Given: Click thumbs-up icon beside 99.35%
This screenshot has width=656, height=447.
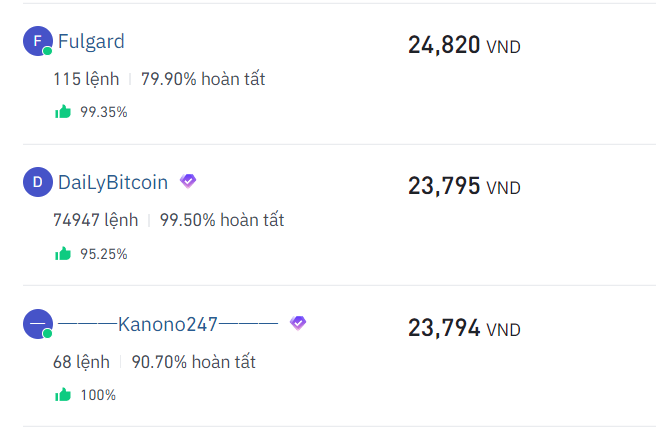Looking at the screenshot, I should pos(63,112).
